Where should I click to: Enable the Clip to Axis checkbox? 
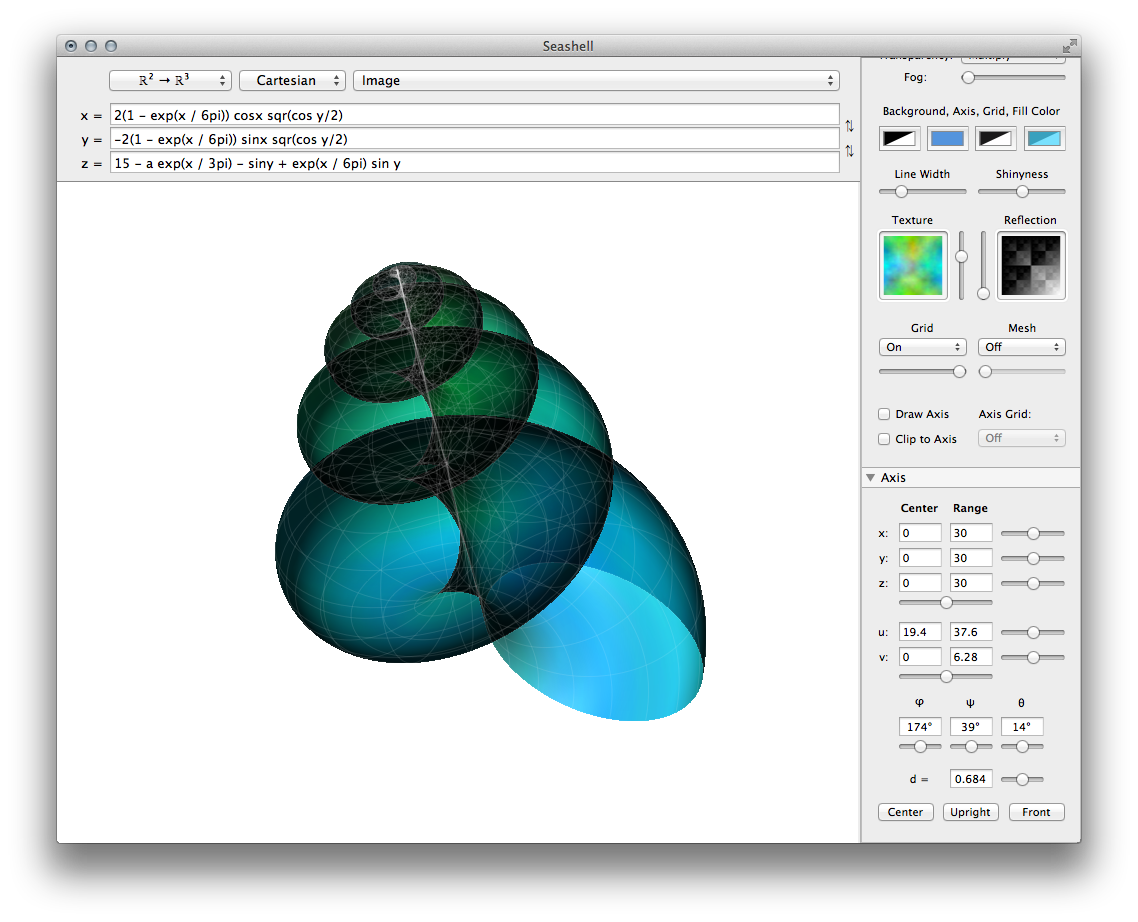pyautogui.click(x=884, y=439)
